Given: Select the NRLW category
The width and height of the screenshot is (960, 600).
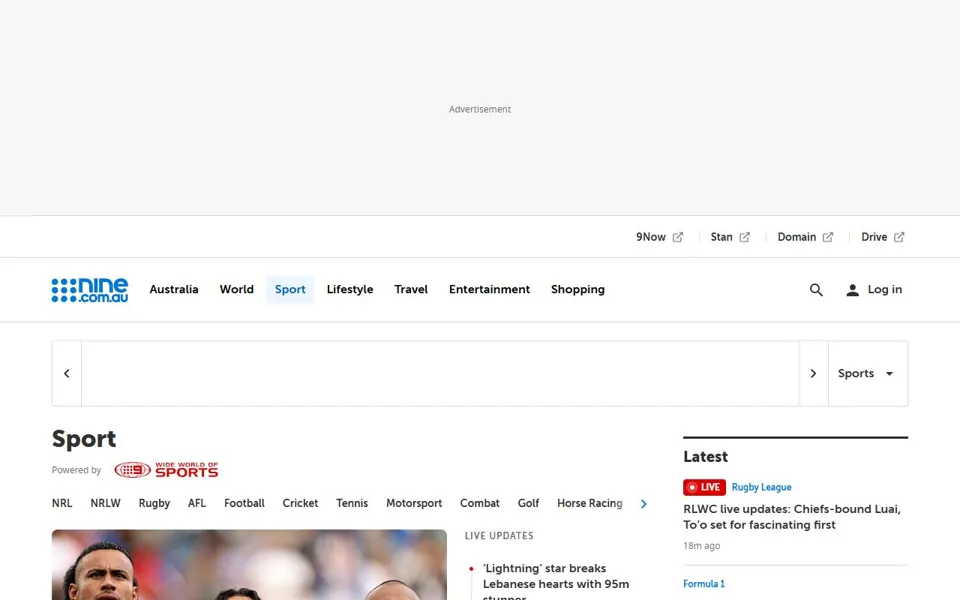Looking at the screenshot, I should point(105,503).
